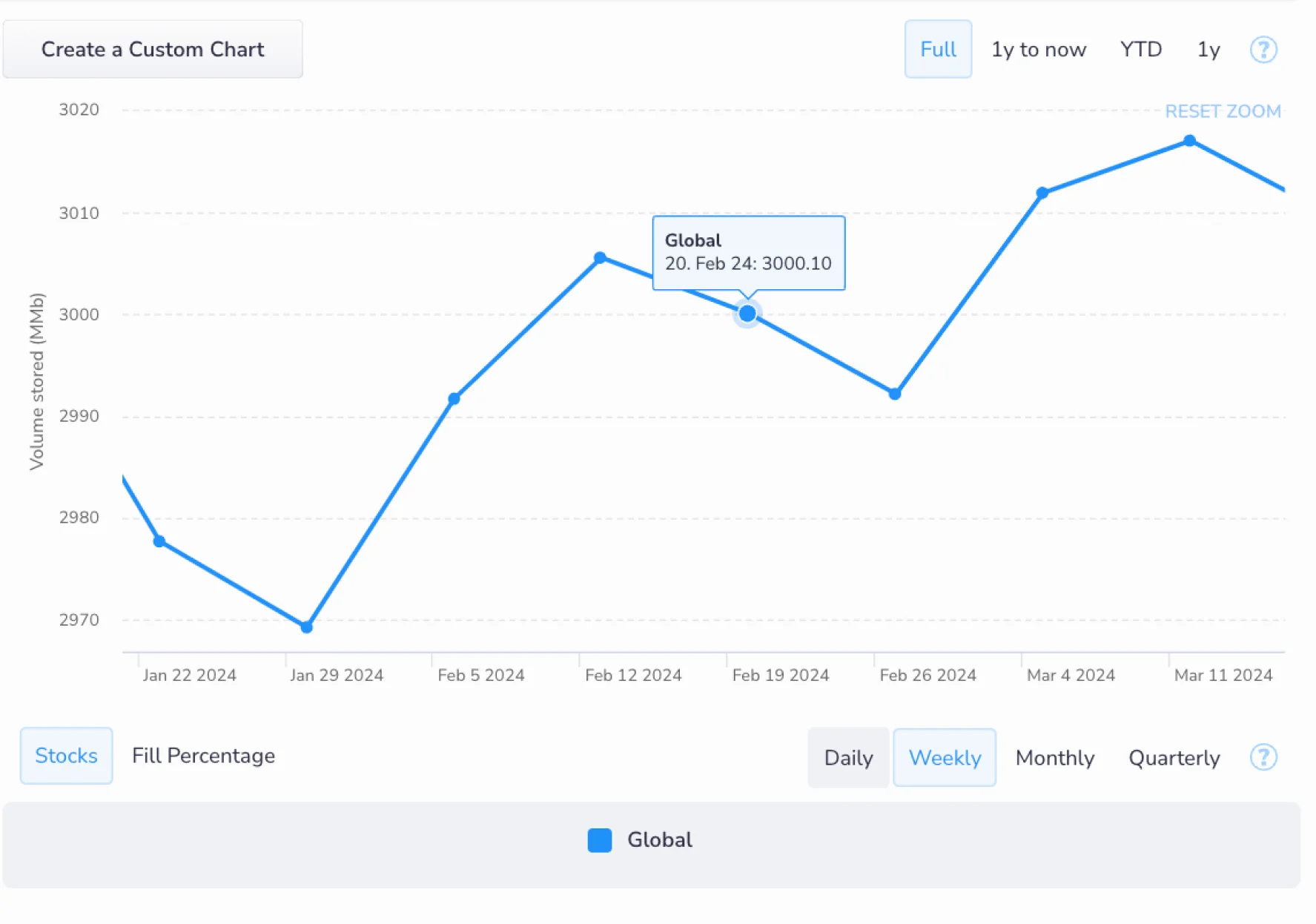Image resolution: width=1316 pixels, height=924 pixels.
Task: Open the frequency help icon beside Quarterly
Action: point(1263,757)
